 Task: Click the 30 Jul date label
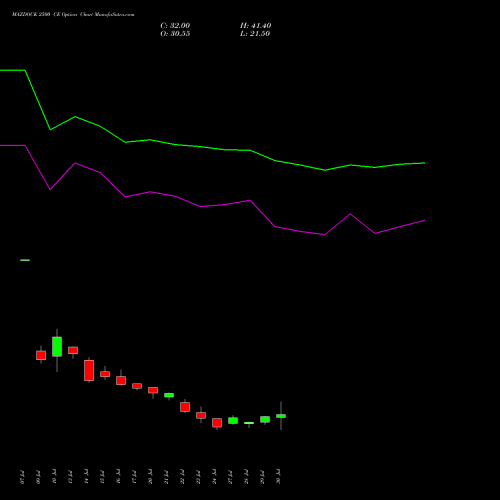pos(278,477)
